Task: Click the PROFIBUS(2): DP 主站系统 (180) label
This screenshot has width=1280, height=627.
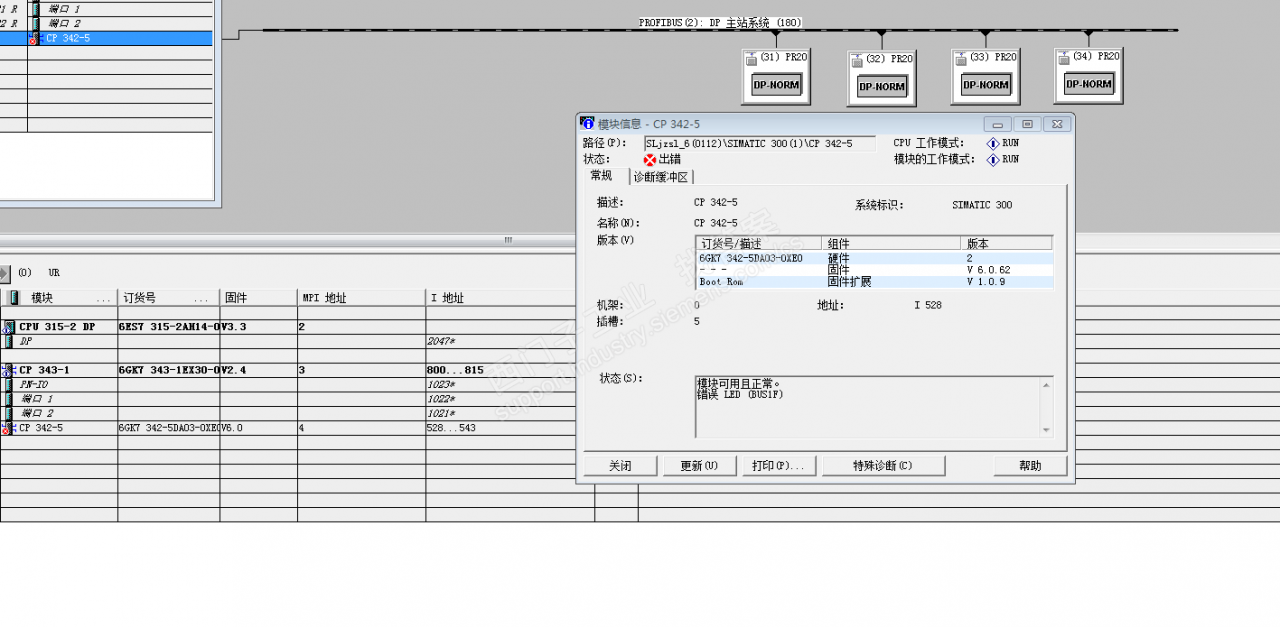Action: [x=720, y=22]
